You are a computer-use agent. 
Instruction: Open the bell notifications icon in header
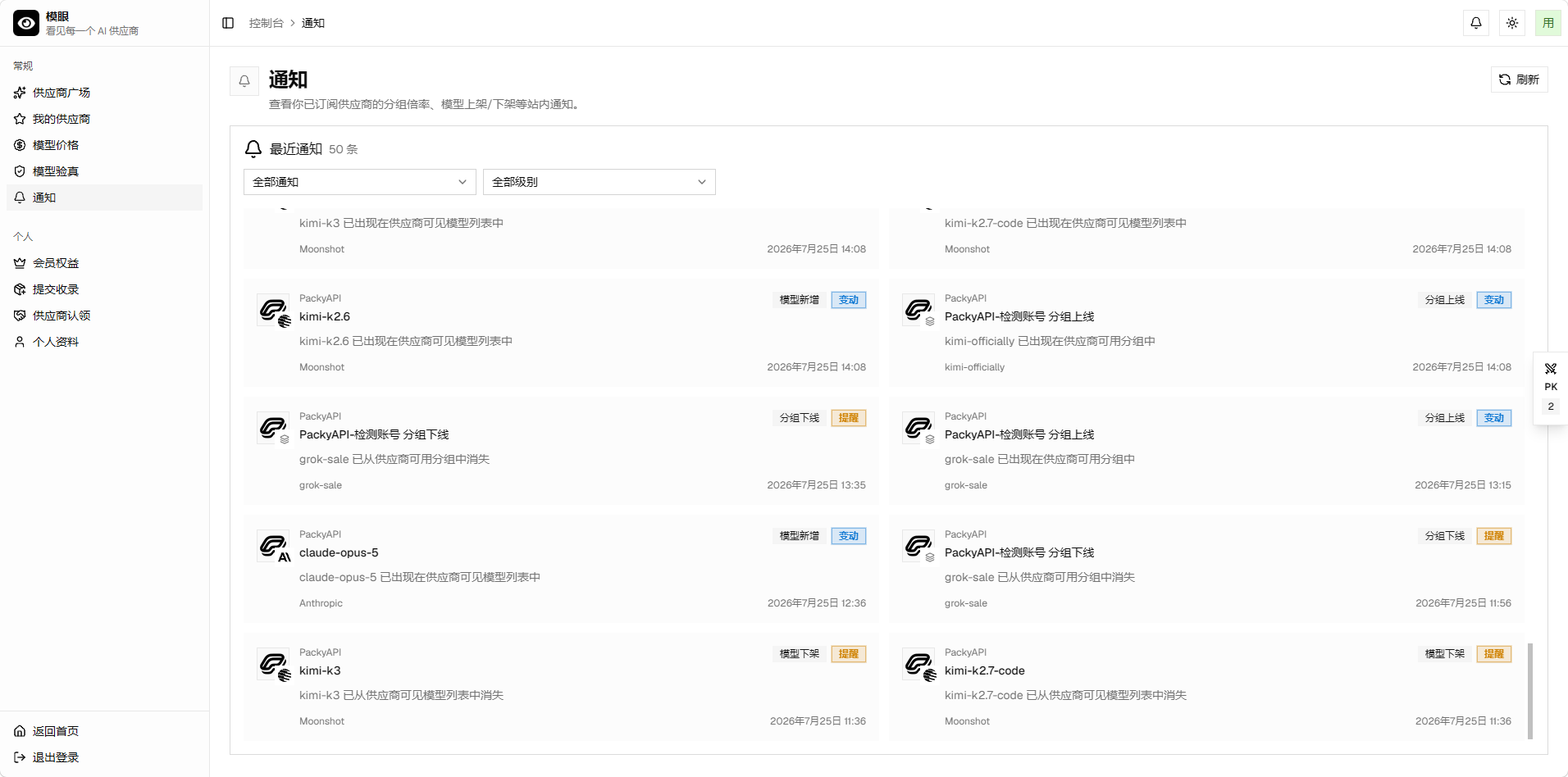point(1476,23)
